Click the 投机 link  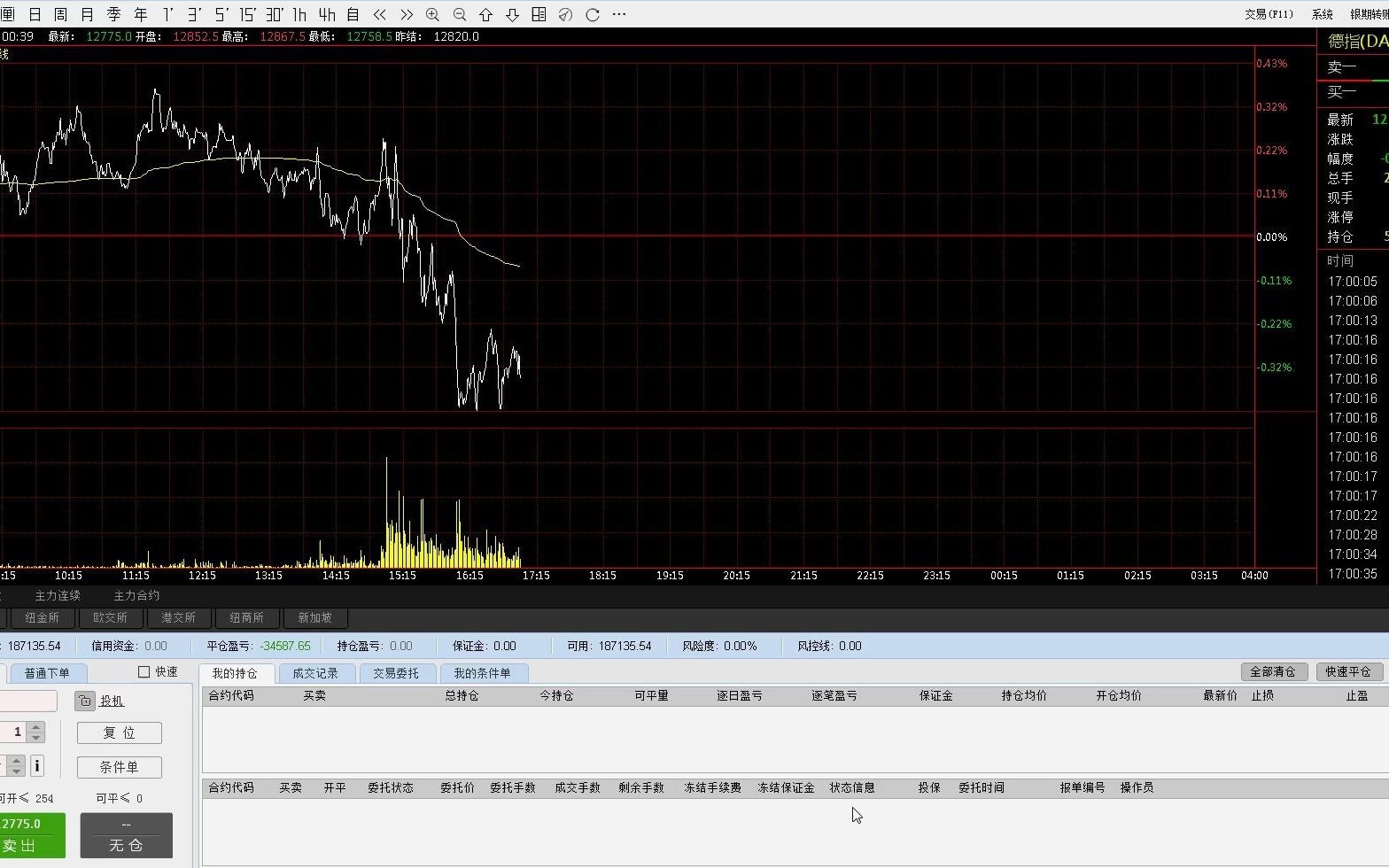[112, 701]
